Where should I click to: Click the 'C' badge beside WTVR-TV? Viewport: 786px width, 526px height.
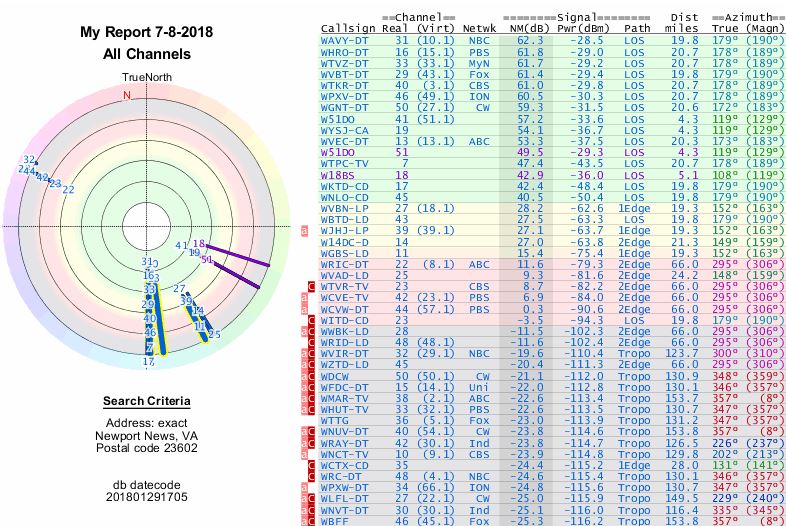point(311,286)
